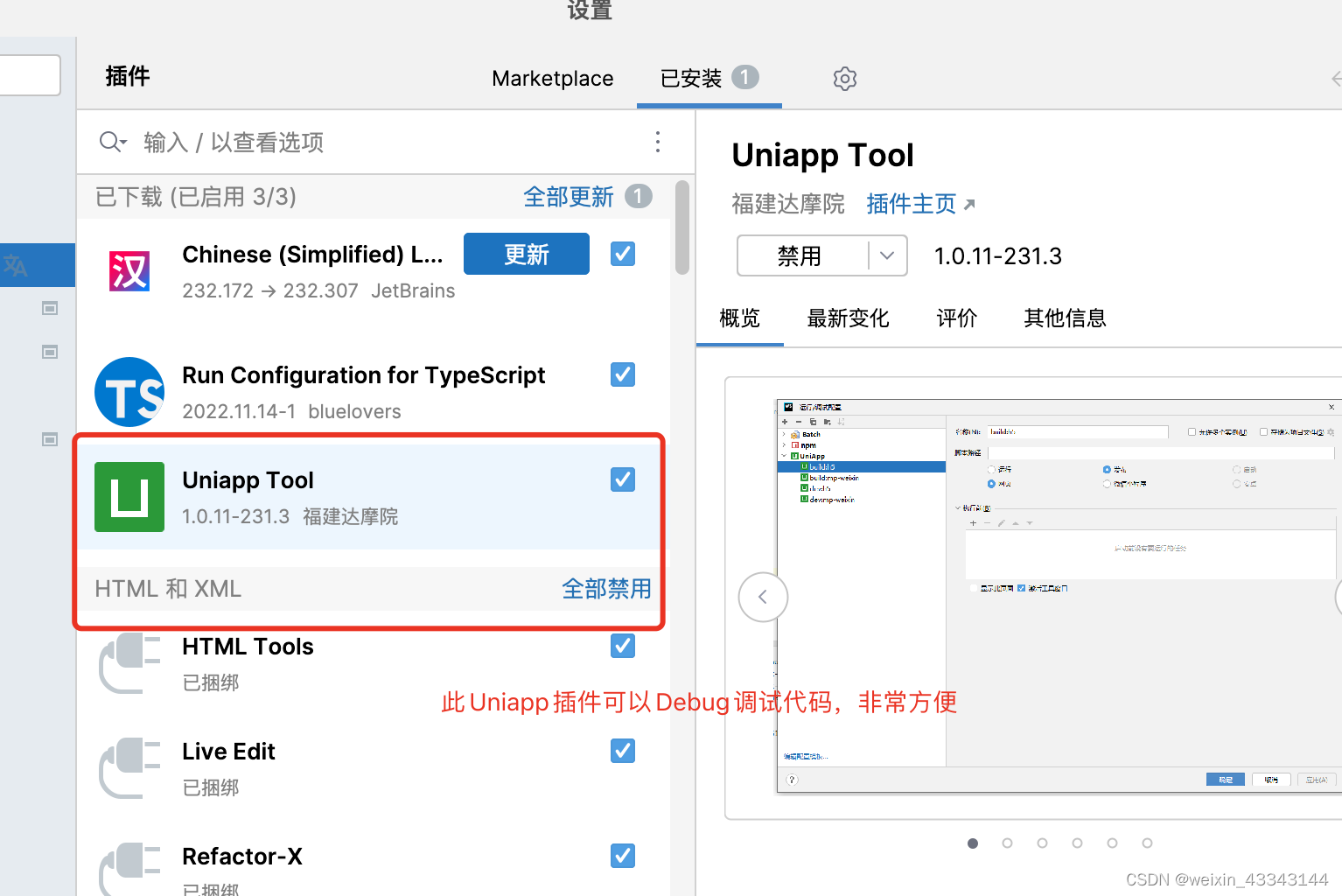The height and width of the screenshot is (896, 1342).
Task: Click the 已下载 (已启用 3/3) header
Action: (196, 196)
